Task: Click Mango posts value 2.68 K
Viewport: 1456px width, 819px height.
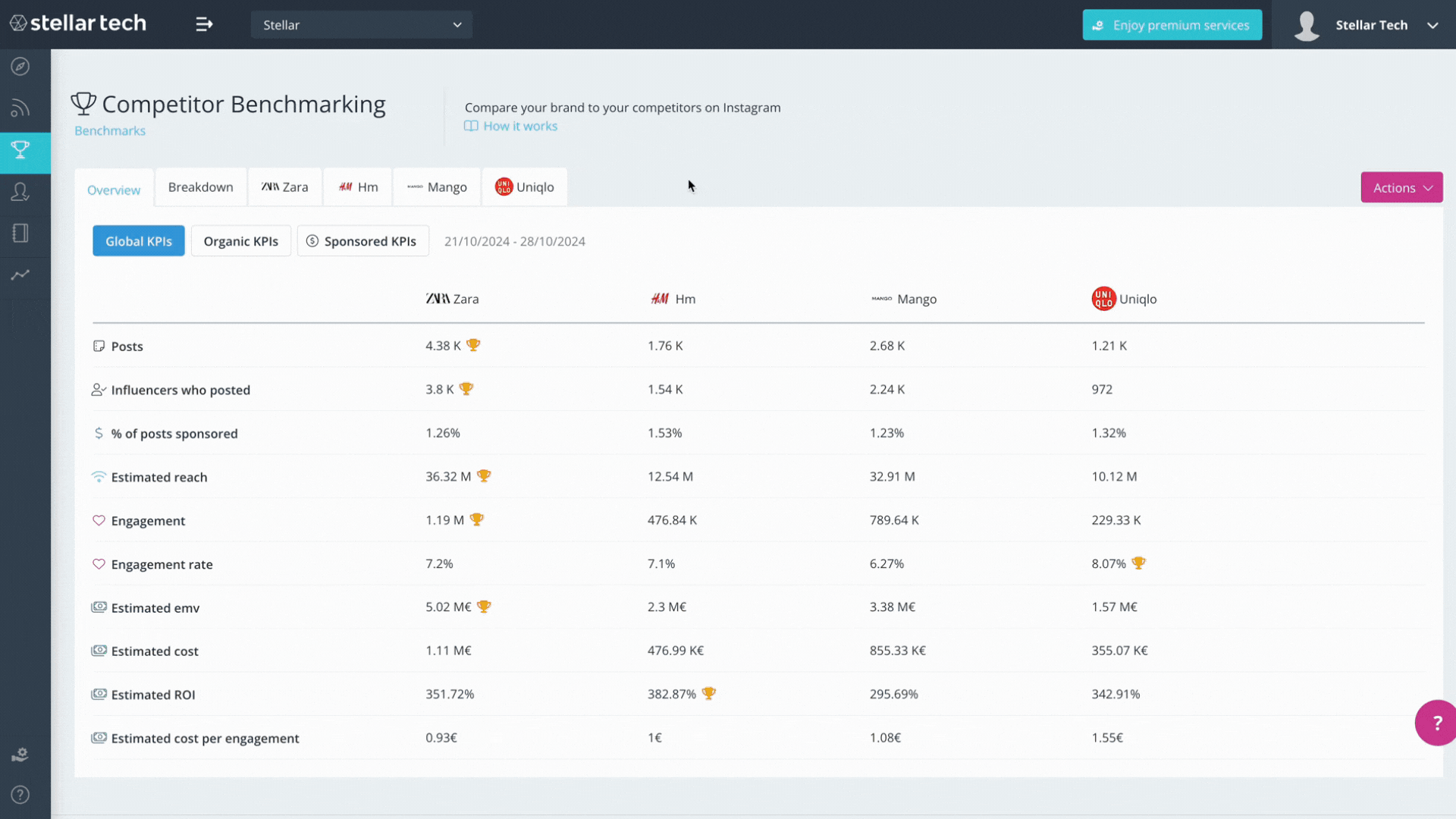Action: coord(887,345)
